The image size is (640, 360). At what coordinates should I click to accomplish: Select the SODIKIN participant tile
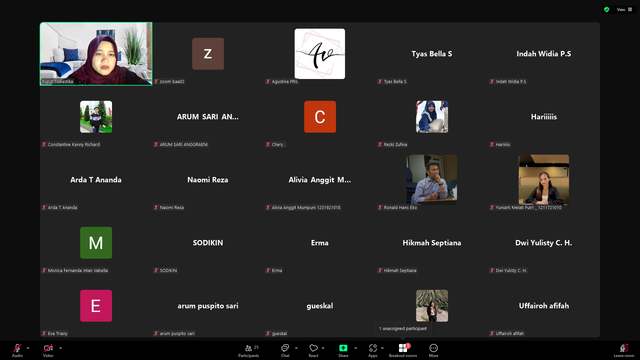coord(208,243)
